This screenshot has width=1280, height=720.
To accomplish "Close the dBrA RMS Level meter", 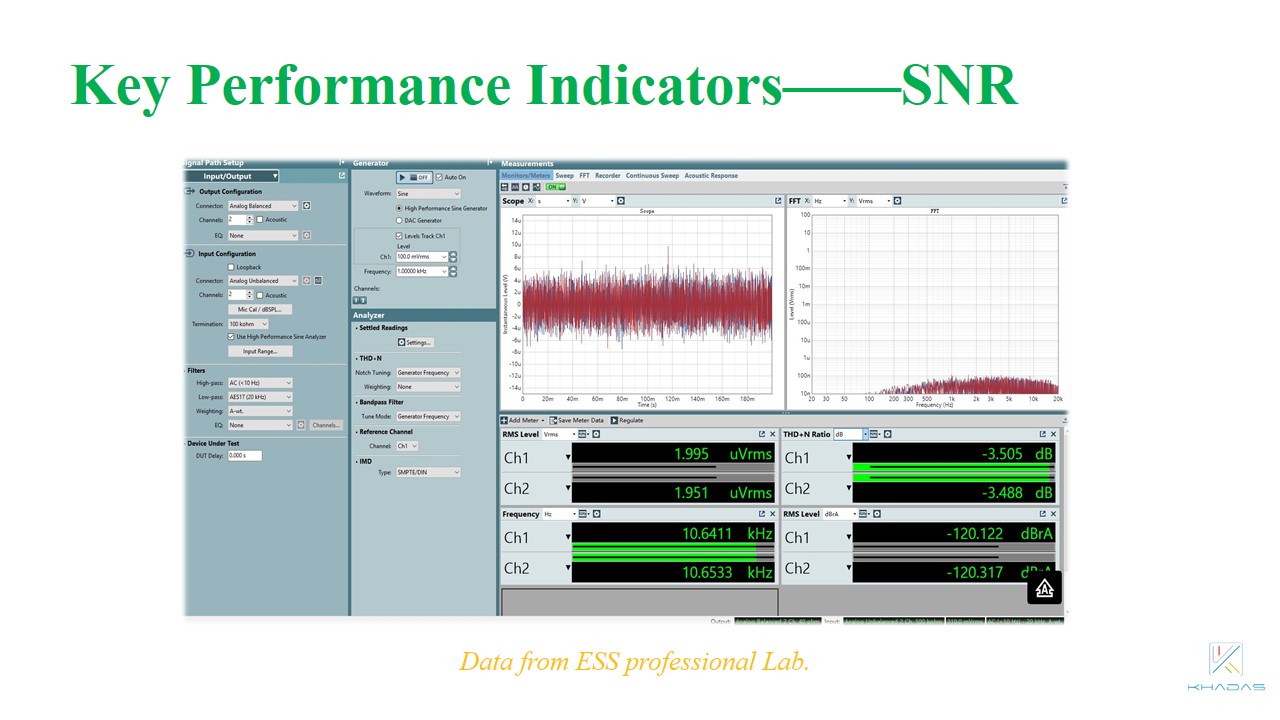I will pyautogui.click(x=1053, y=514).
